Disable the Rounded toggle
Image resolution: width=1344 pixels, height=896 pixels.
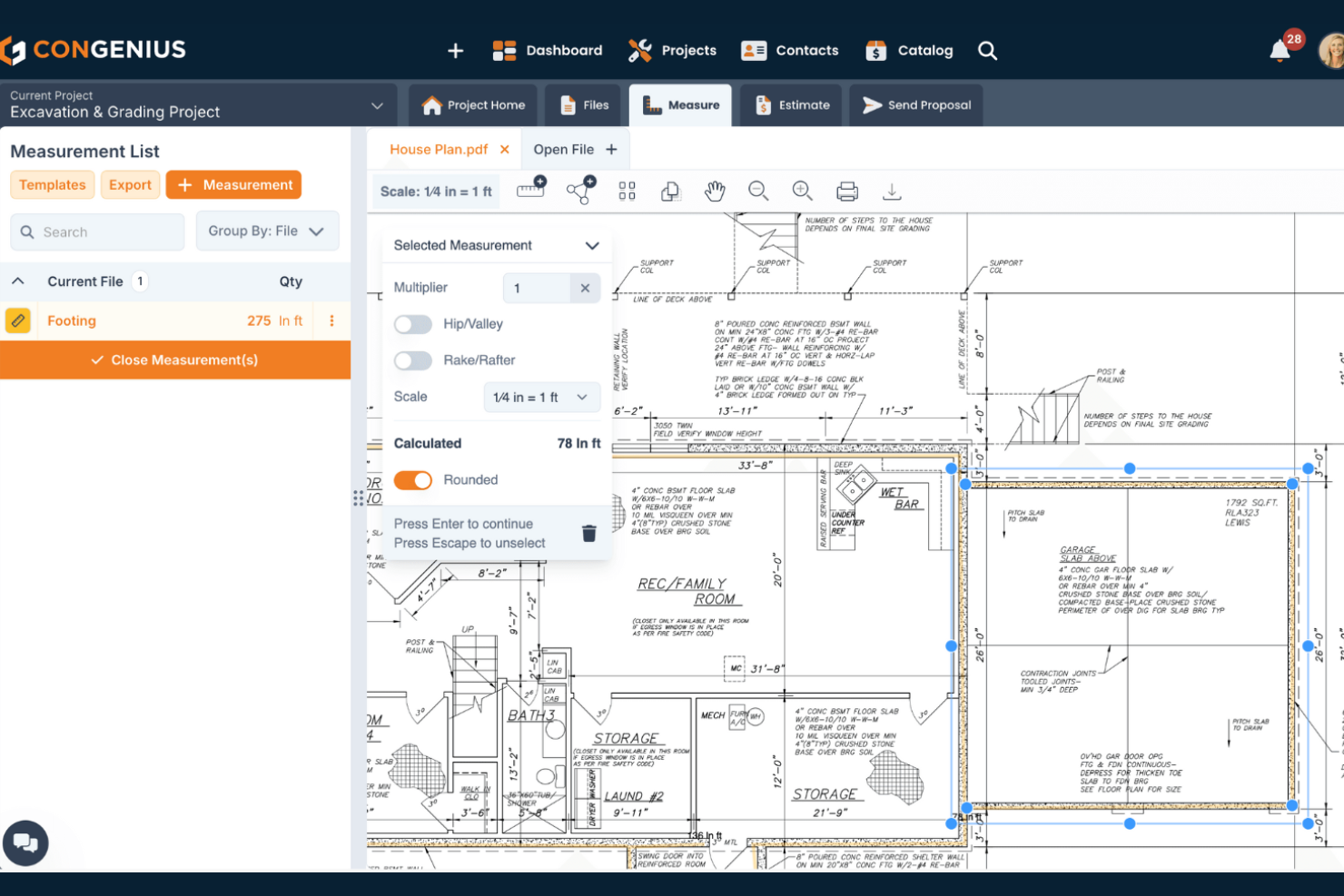[x=413, y=479]
